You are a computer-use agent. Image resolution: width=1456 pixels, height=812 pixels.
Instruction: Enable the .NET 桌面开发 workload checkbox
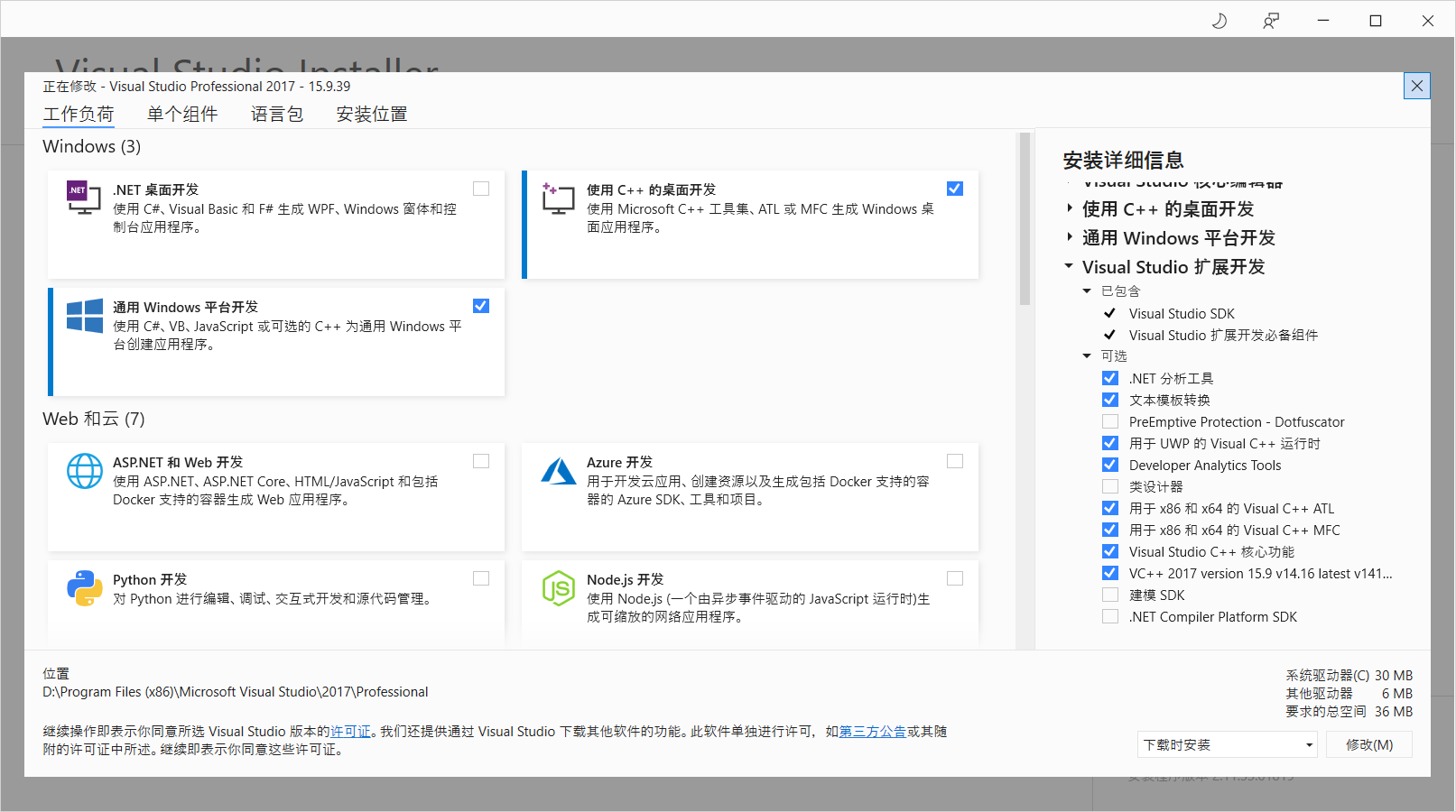[480, 188]
